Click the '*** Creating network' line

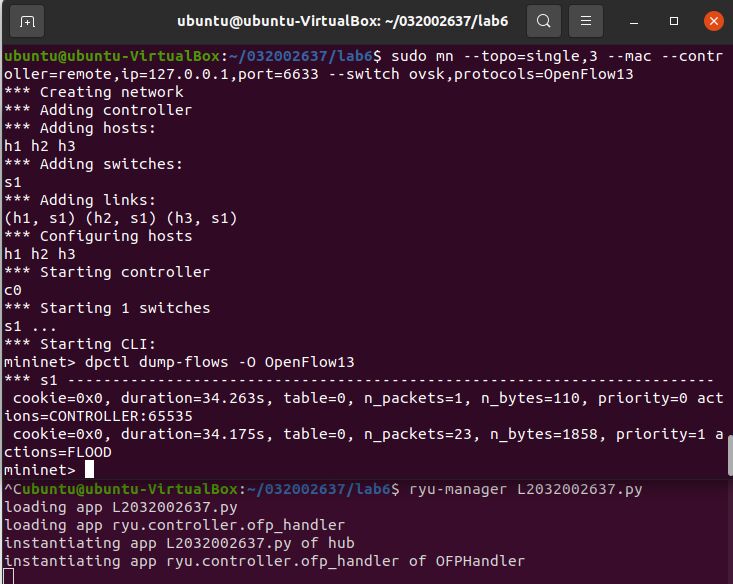pos(94,92)
